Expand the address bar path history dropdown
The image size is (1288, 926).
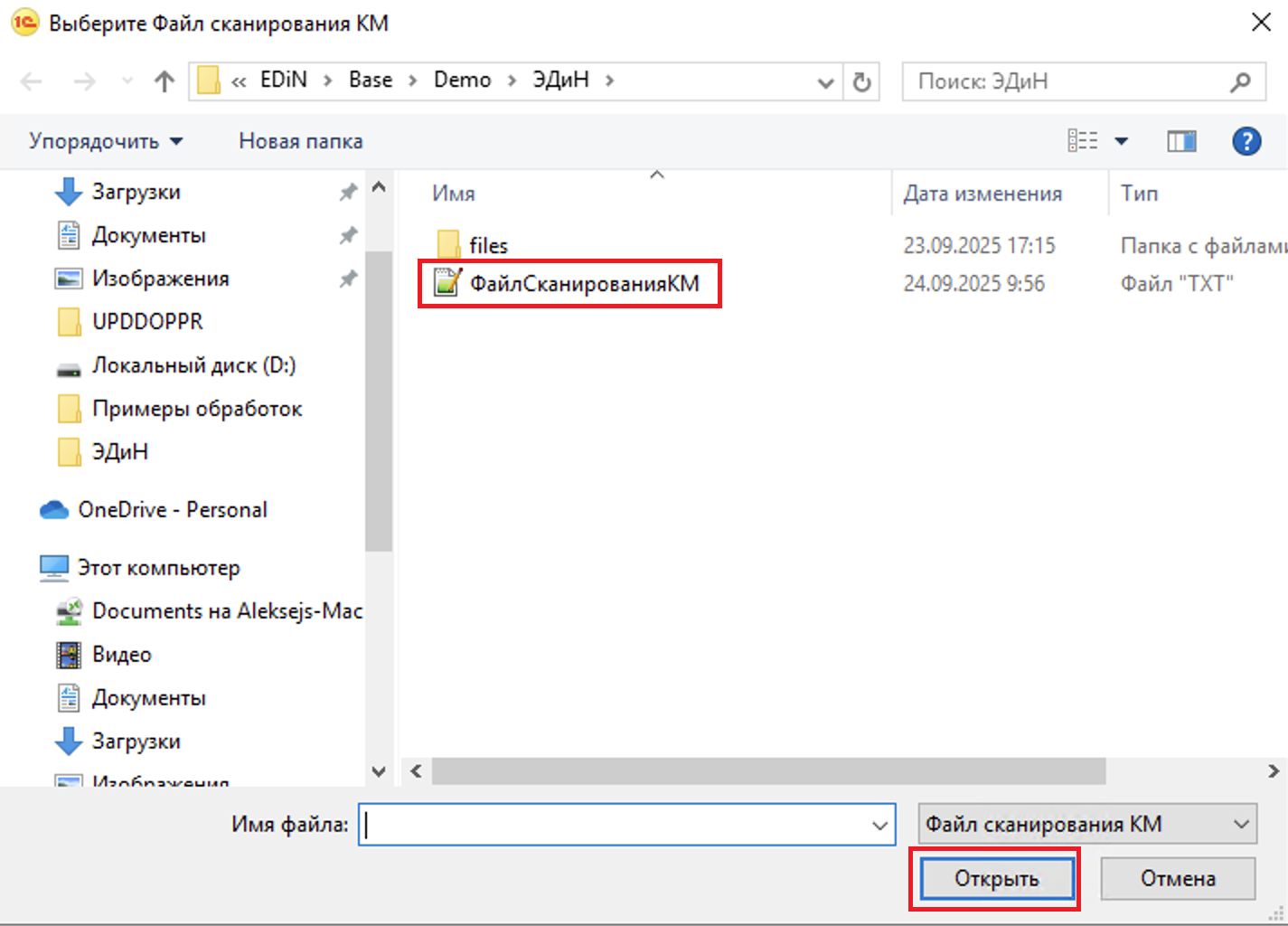[824, 82]
